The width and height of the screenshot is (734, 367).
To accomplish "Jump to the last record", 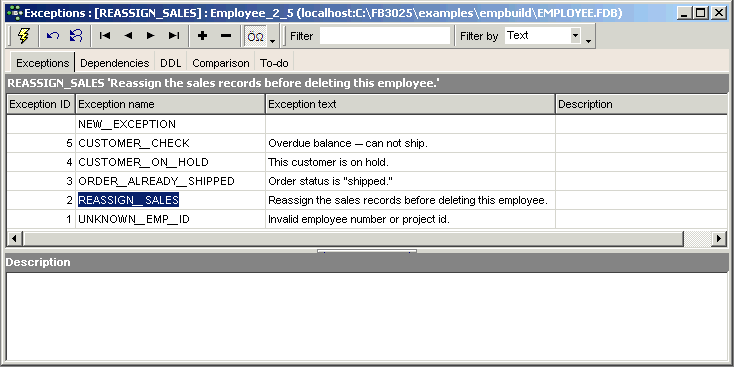I will pyautogui.click(x=174, y=36).
